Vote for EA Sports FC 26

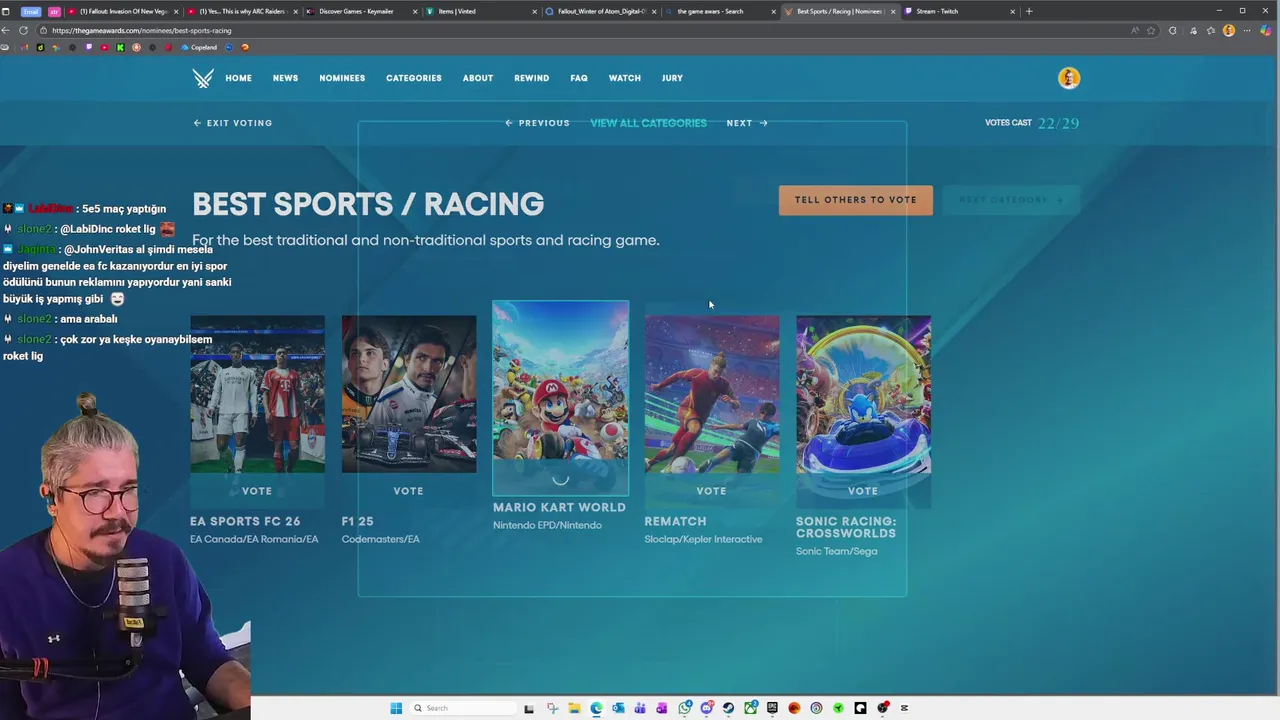pos(257,491)
